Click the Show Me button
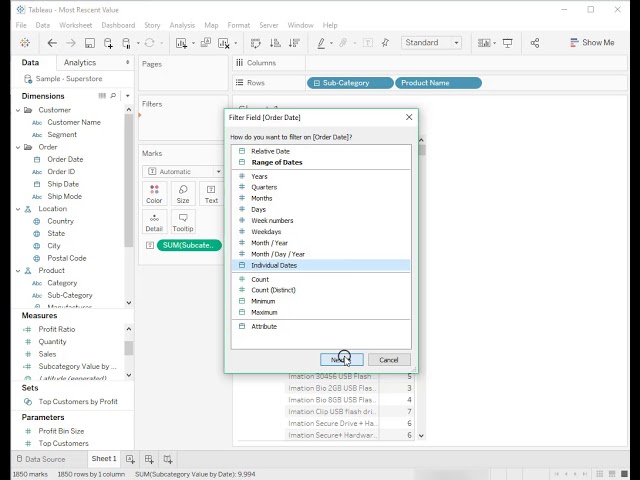The image size is (640, 480). [x=592, y=42]
